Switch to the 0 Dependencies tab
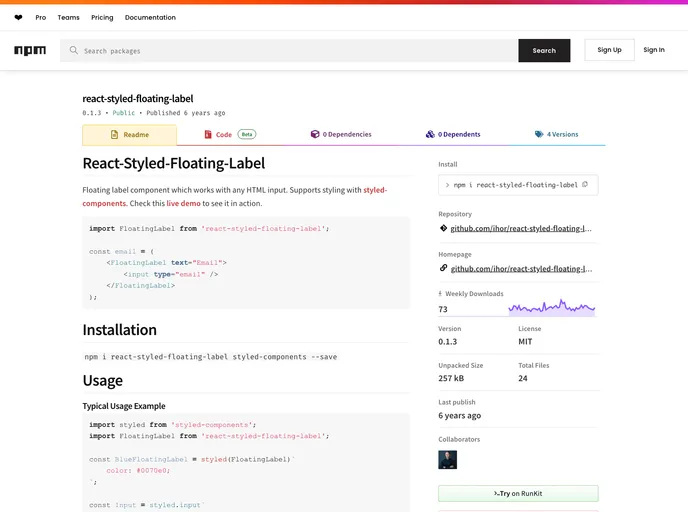 click(341, 134)
